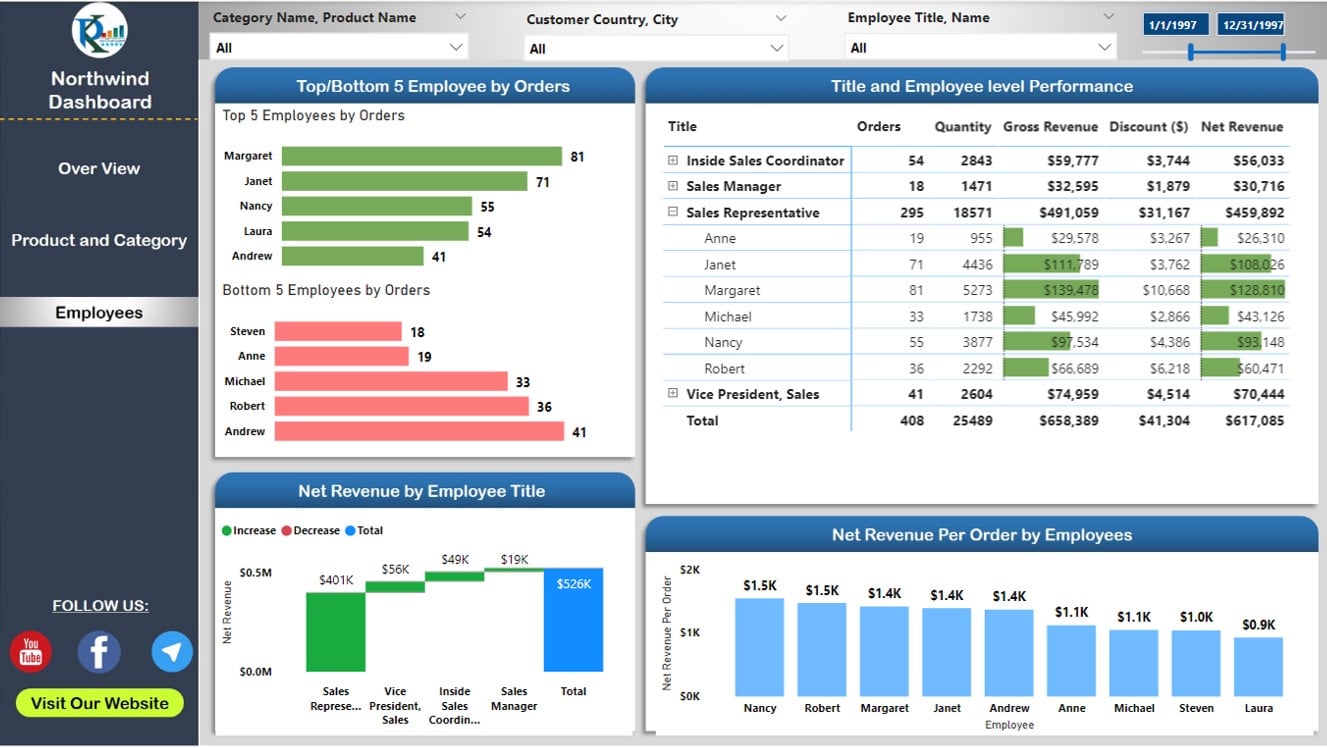Select the Employees page tab
1327x748 pixels.
[99, 312]
